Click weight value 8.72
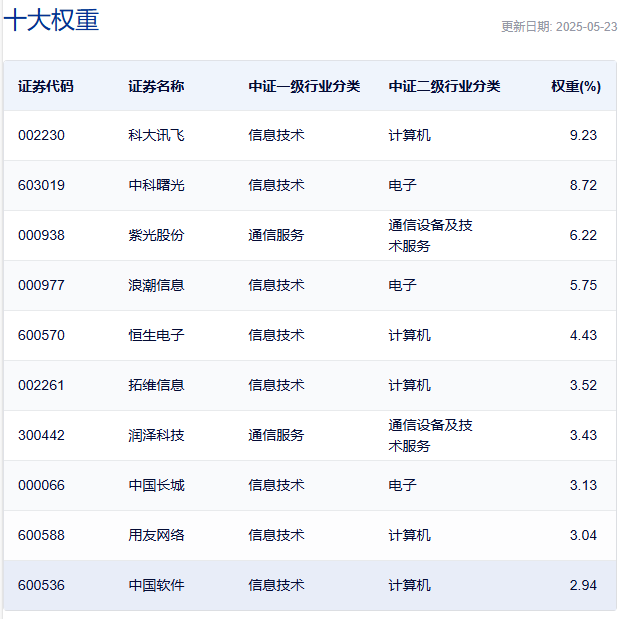The height and width of the screenshot is (619, 622). pos(583,185)
